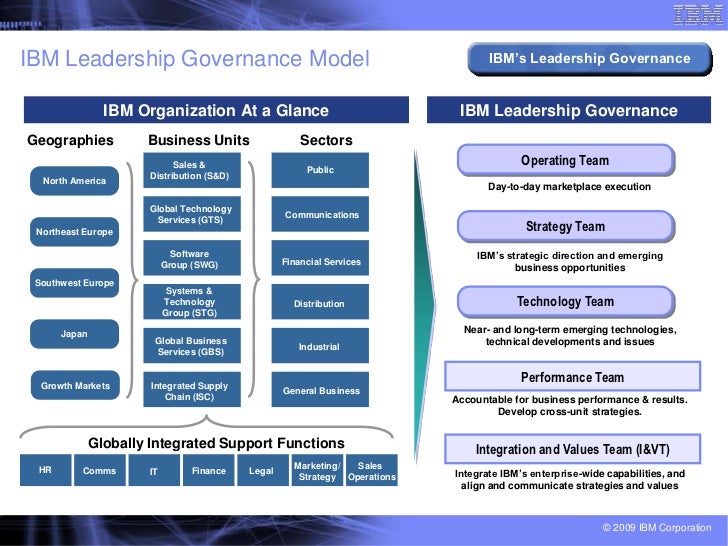The width and height of the screenshot is (728, 546).
Task: Click the IBM Organization At a Glance header
Action: pos(216,110)
